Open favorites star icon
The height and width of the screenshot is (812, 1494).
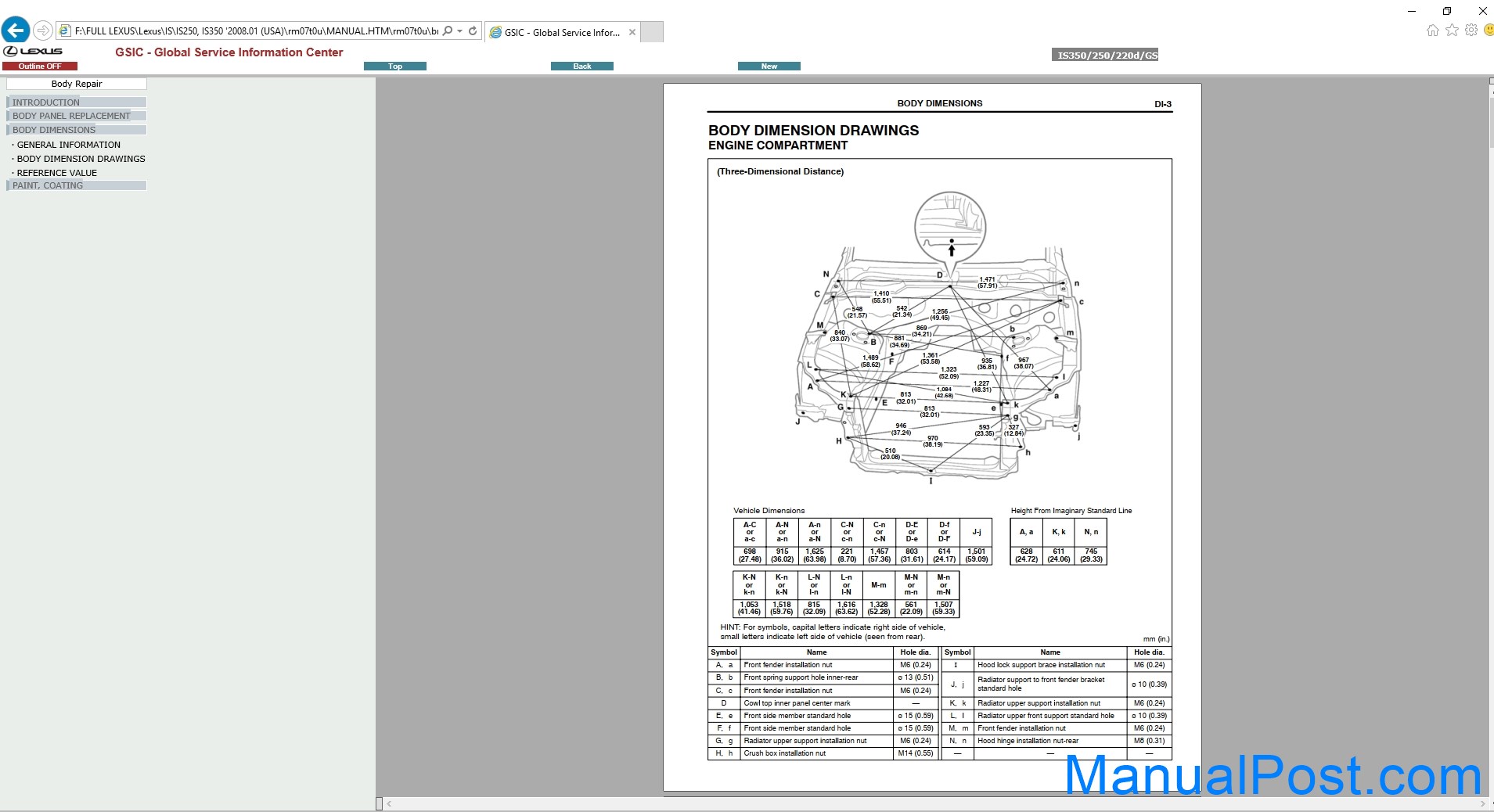click(x=1452, y=30)
